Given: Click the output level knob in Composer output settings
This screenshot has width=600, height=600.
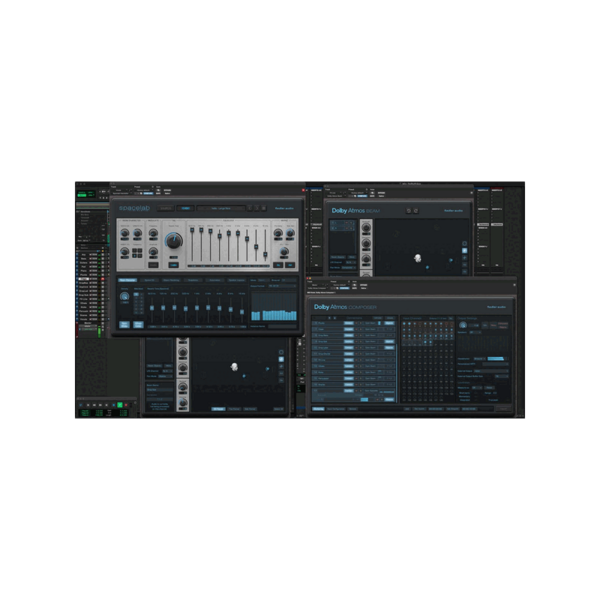Looking at the screenshot, I should (463, 325).
